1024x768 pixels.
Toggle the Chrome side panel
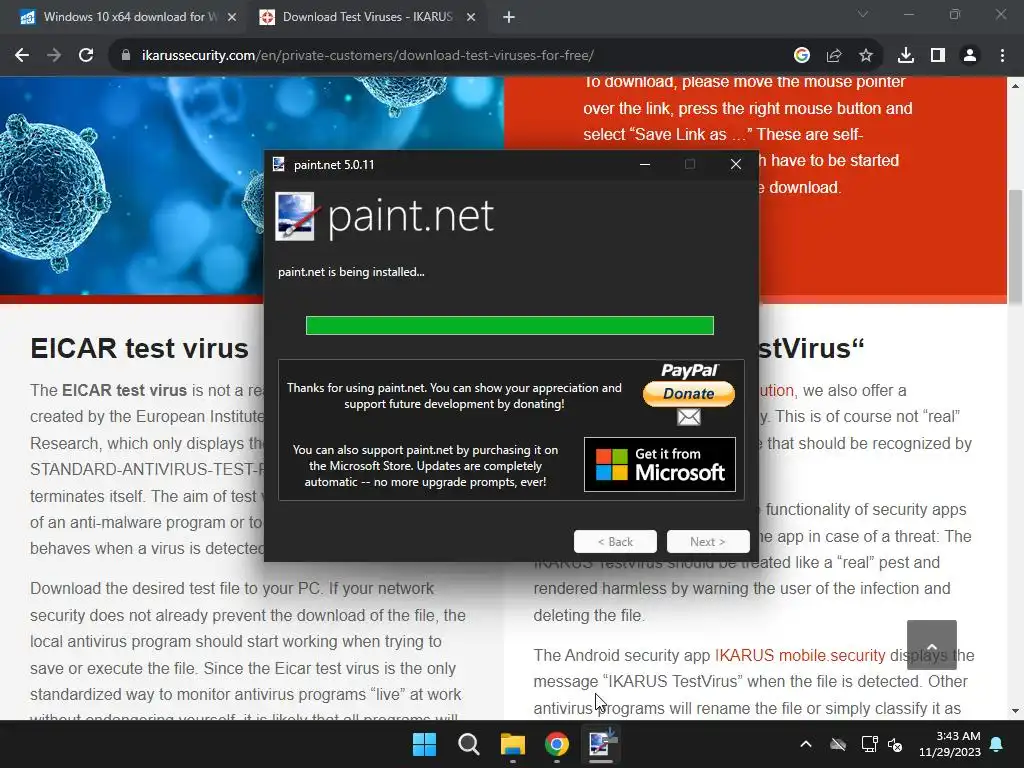tap(938, 56)
